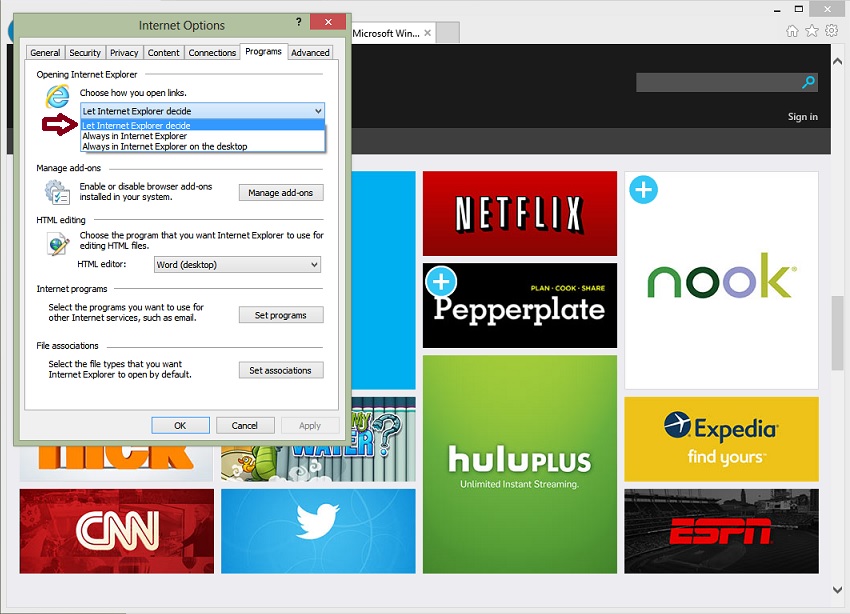Click the HTML editing globe pencil icon
Screen dimensions: 850x614
(58, 244)
